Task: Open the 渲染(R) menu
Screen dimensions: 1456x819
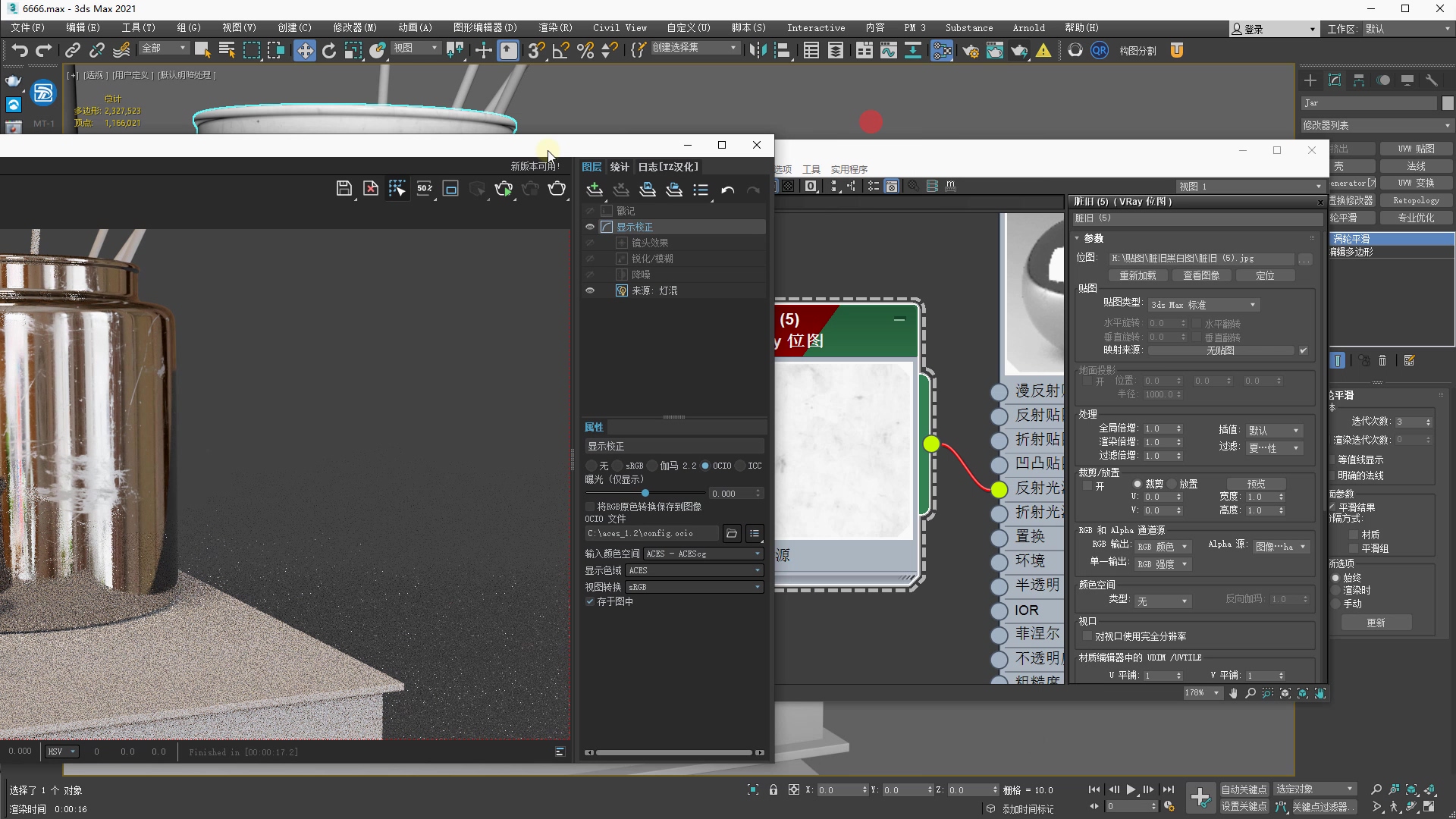Action: tap(555, 27)
